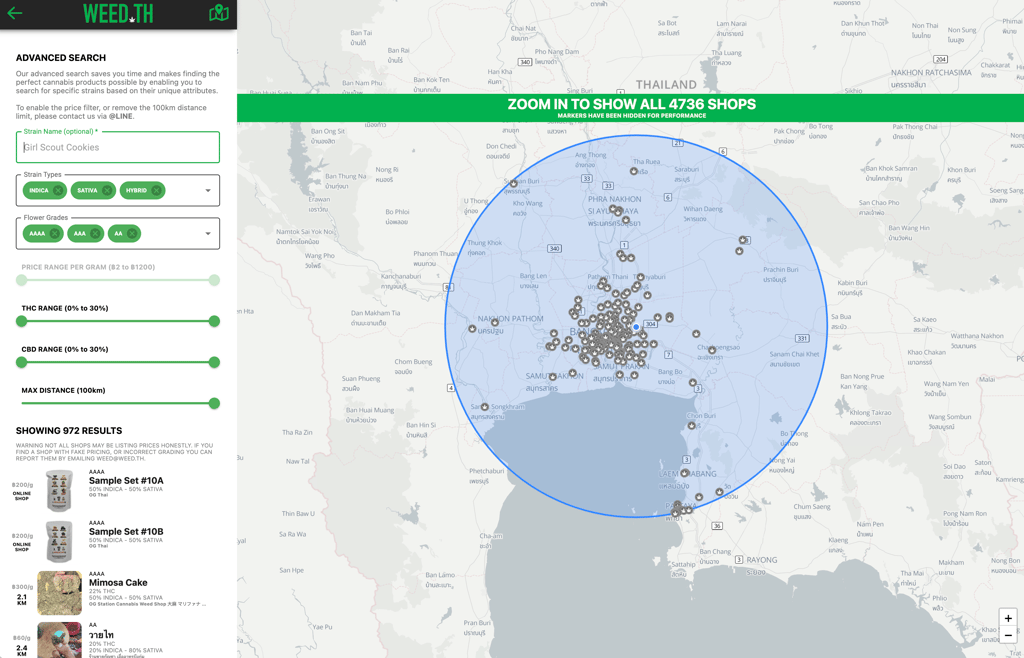Focus the Strain Name input field

[x=118, y=148]
